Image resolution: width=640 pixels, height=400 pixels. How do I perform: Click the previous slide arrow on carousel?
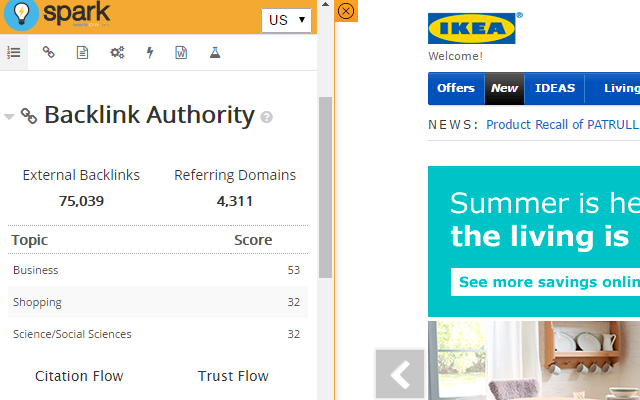[x=400, y=374]
